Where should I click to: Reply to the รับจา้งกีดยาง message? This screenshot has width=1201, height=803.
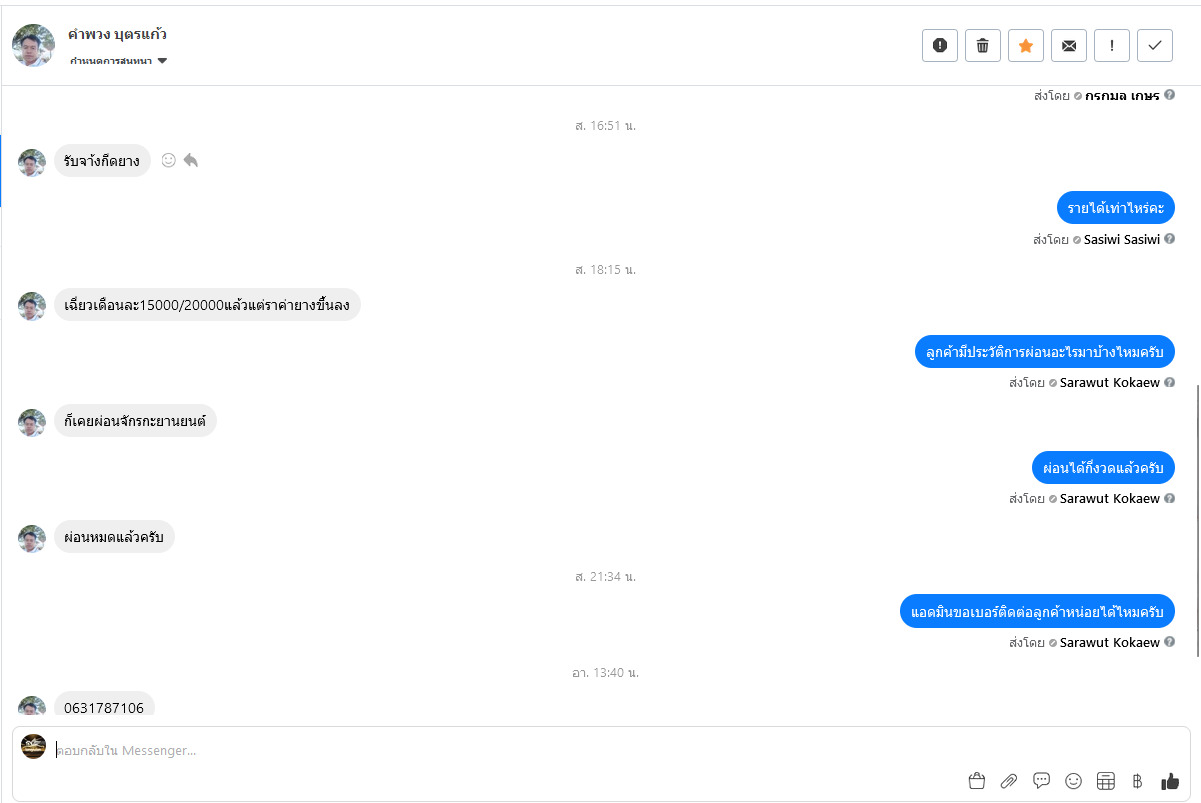pyautogui.click(x=191, y=160)
